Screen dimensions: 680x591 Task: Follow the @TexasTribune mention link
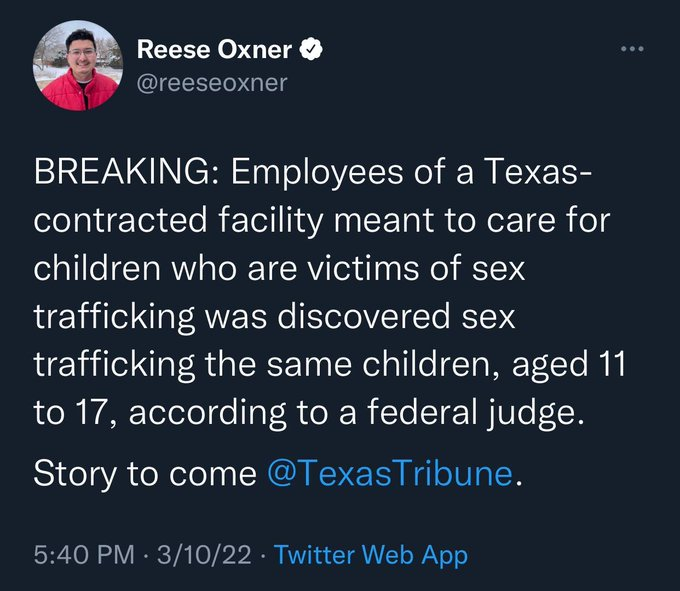pos(390,474)
